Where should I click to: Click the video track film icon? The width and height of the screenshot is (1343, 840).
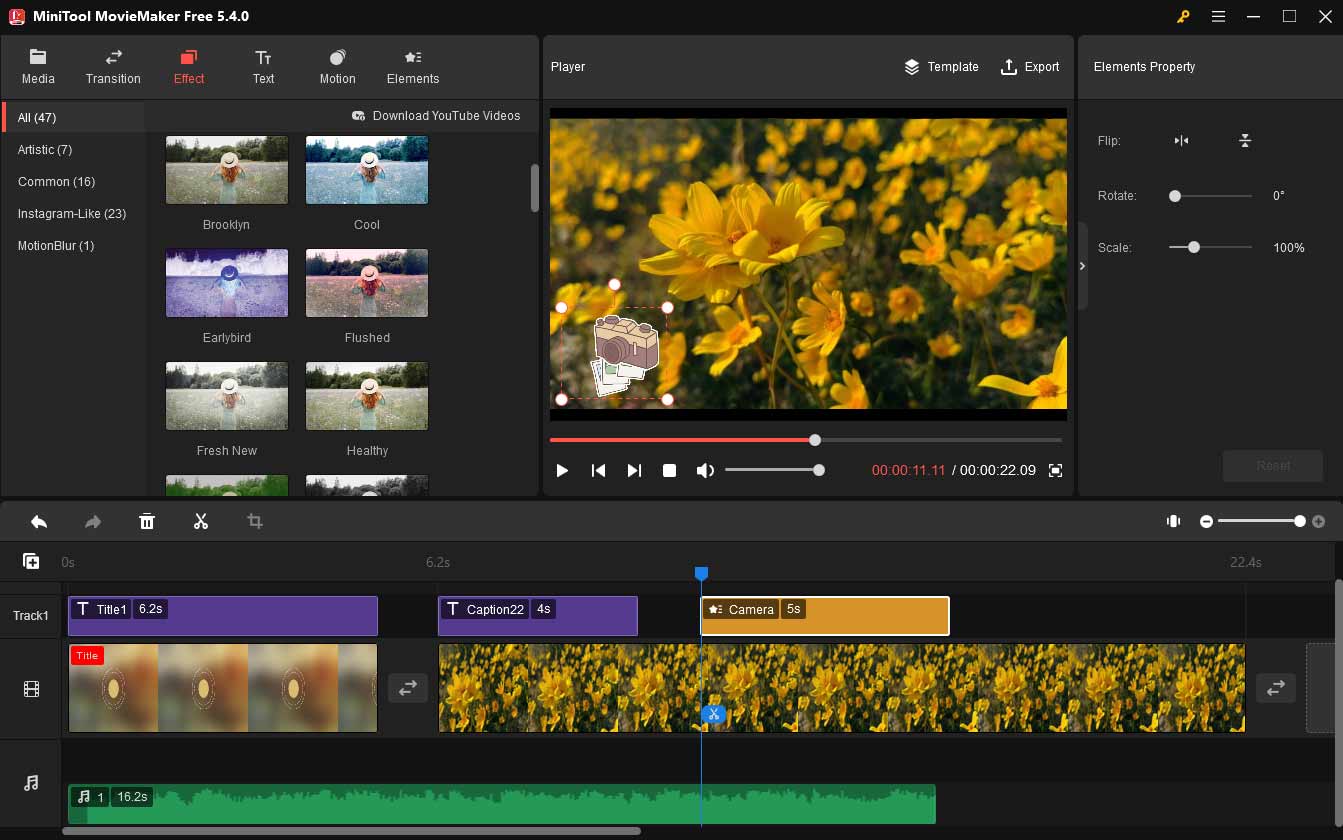click(x=31, y=689)
